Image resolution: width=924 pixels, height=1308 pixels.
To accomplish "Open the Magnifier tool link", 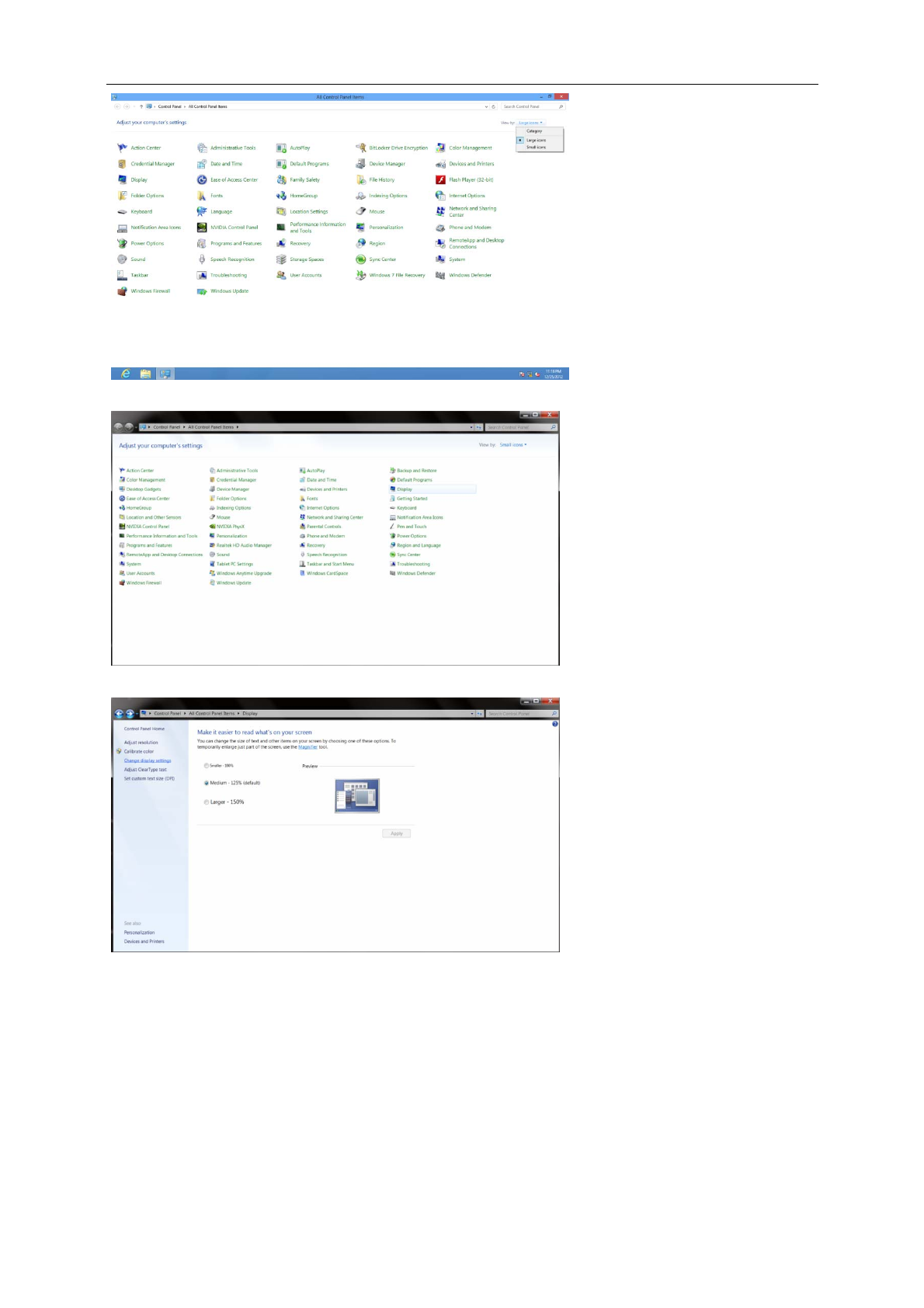I will (307, 747).
